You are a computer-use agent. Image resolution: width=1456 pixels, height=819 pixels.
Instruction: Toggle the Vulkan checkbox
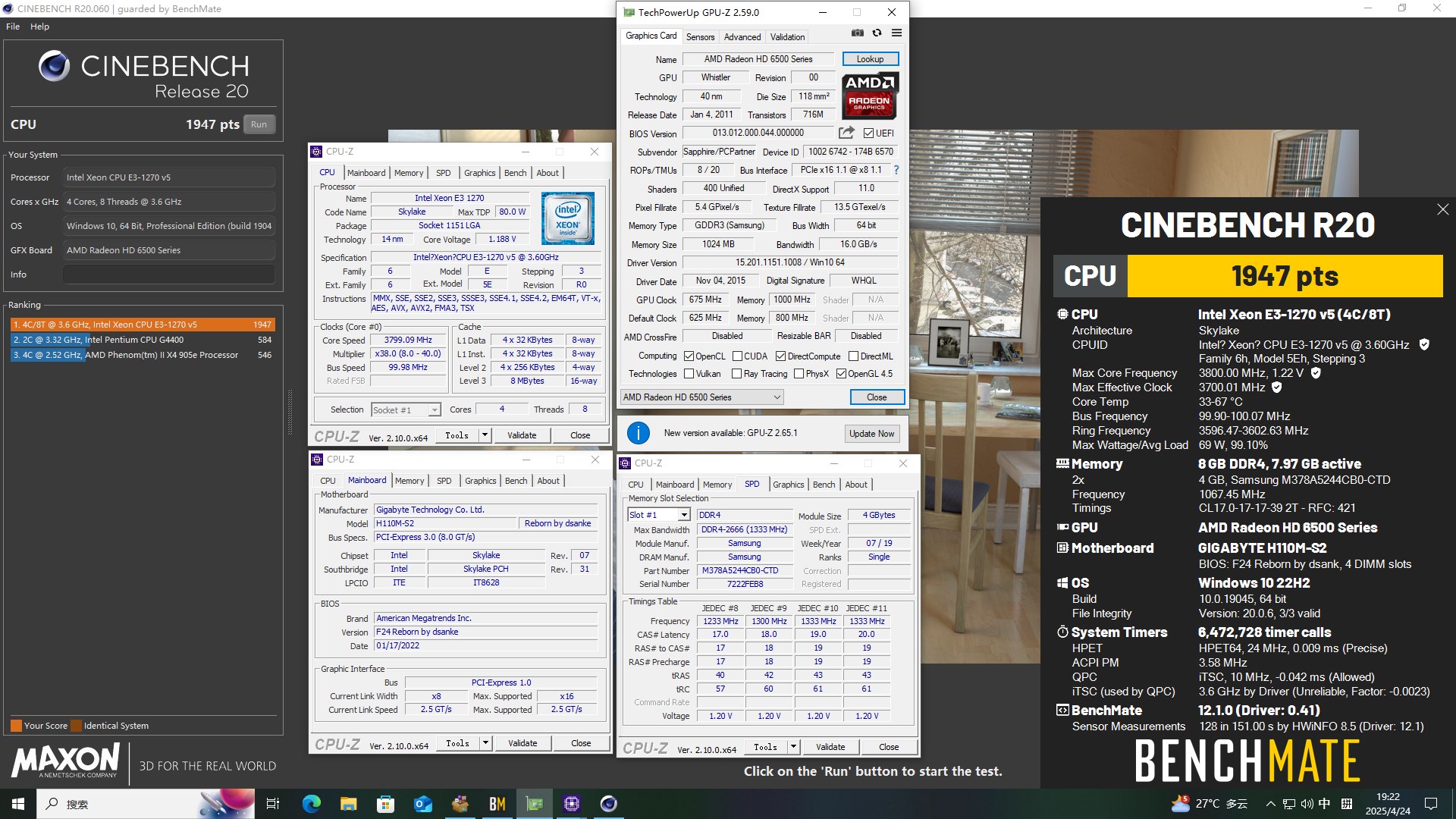[689, 374]
